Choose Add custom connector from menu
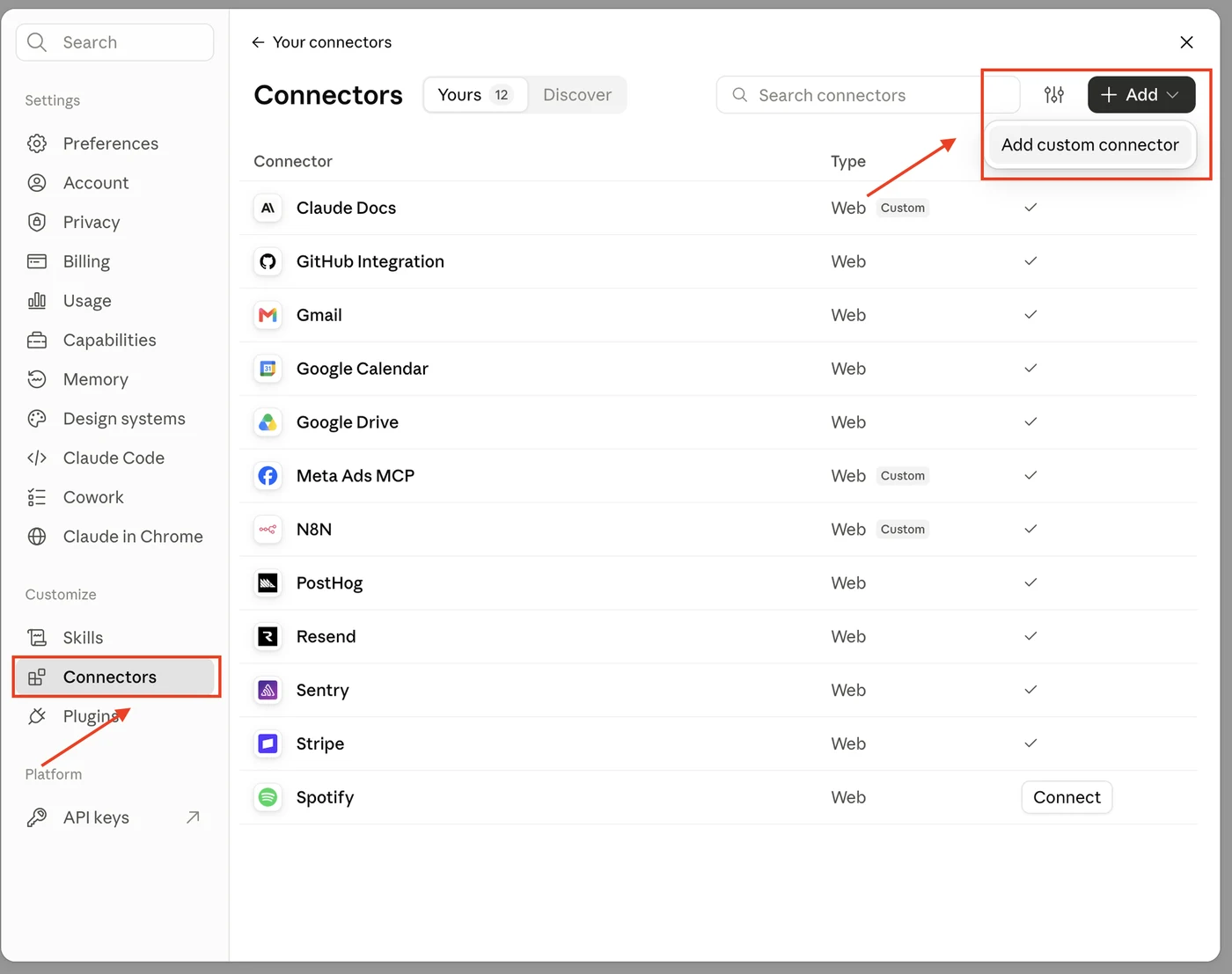Screen dimensions: 1232x974 coord(1090,145)
